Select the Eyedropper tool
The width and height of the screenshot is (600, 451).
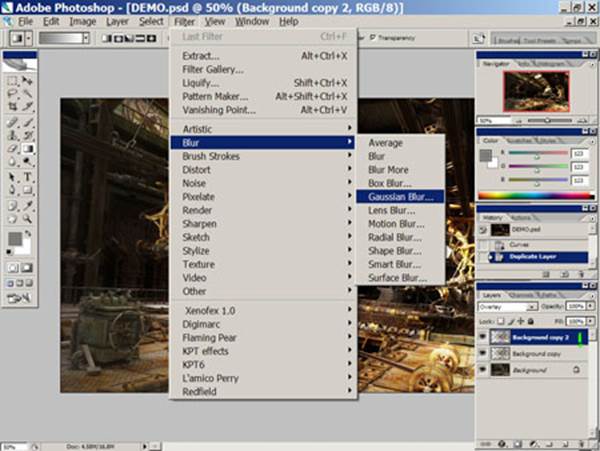[27, 206]
